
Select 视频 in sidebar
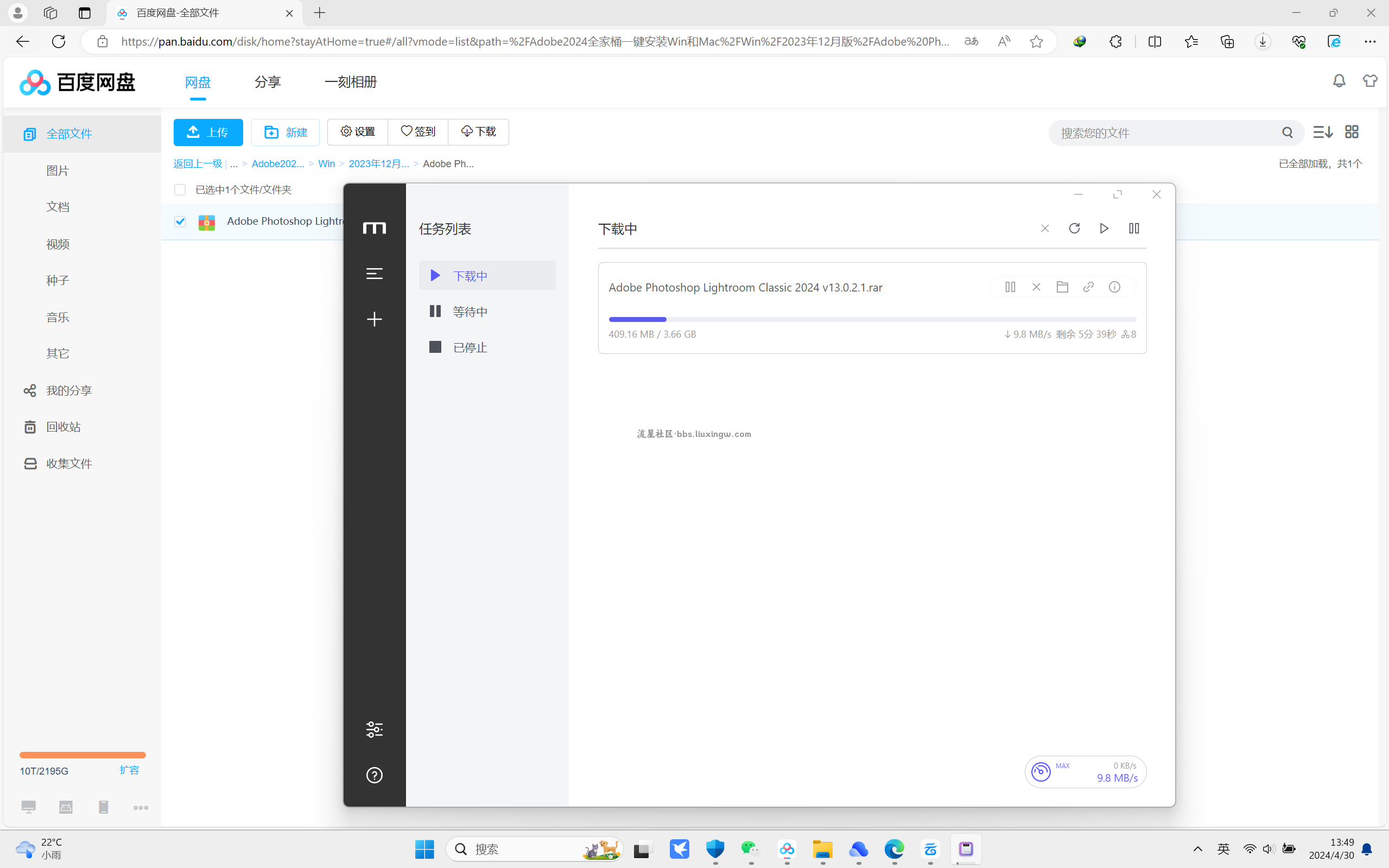pyautogui.click(x=58, y=244)
